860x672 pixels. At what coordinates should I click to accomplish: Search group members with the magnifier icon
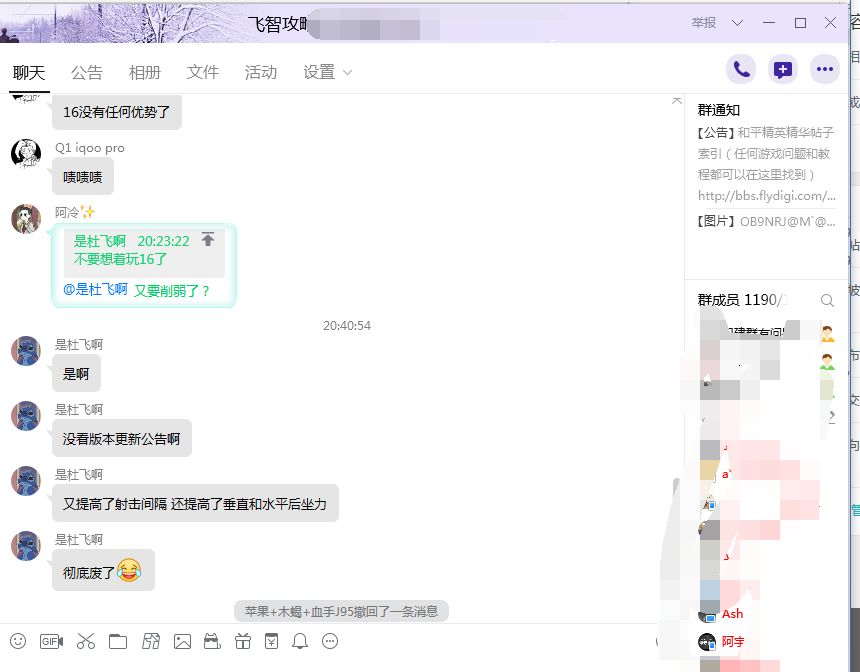click(x=827, y=300)
